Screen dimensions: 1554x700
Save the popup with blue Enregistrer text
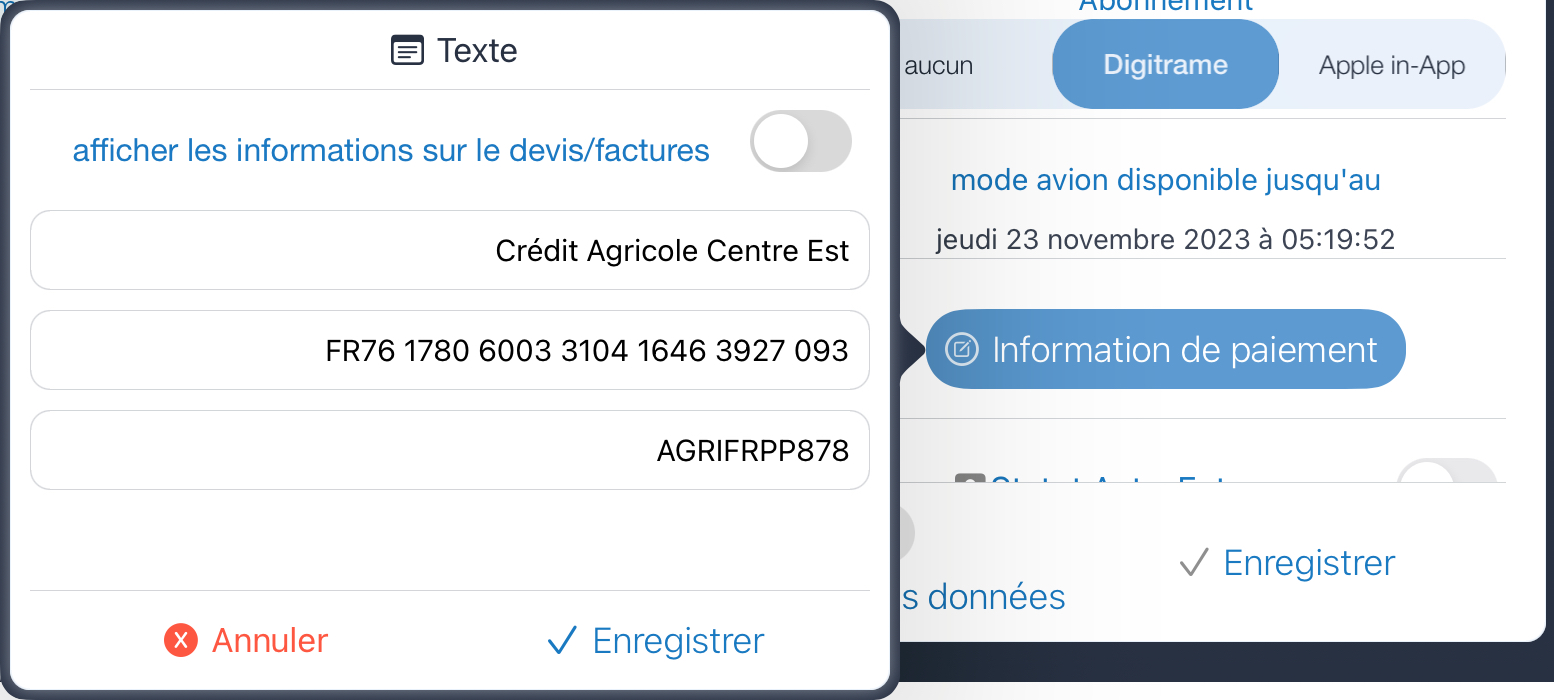click(x=679, y=640)
